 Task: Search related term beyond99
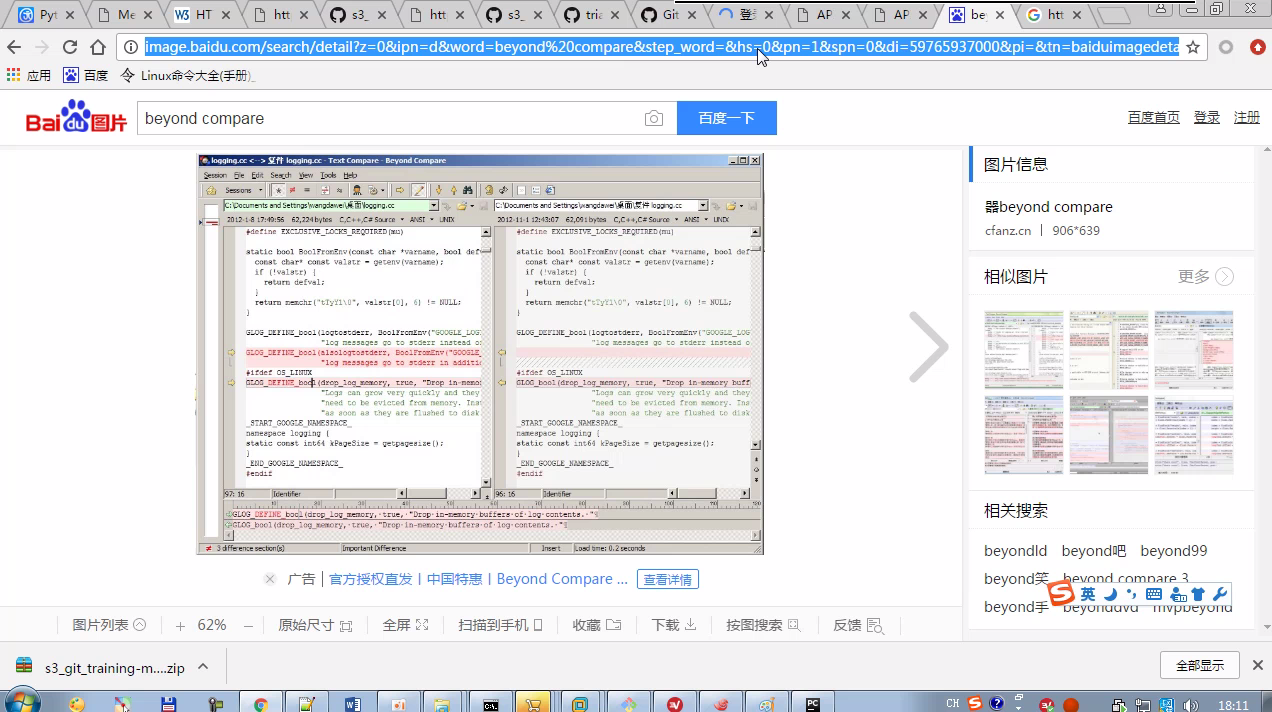pos(1174,551)
